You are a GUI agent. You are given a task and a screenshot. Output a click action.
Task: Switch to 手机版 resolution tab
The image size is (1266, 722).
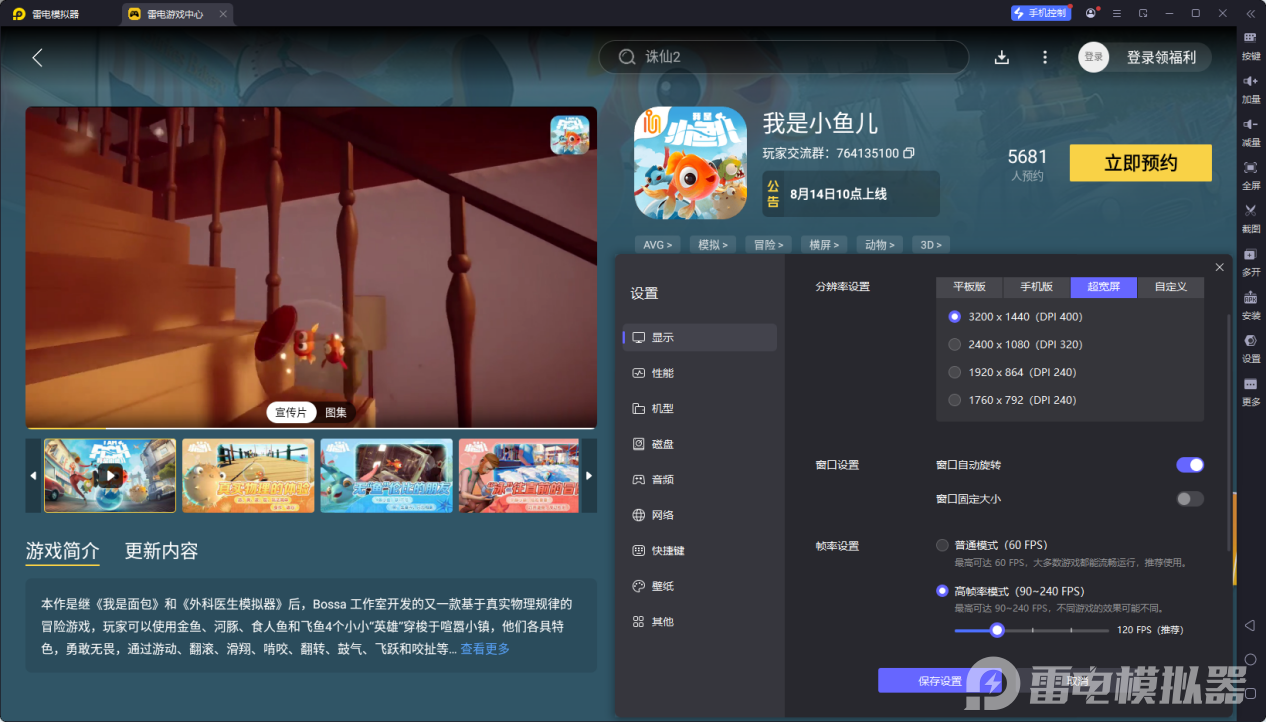[1037, 287]
